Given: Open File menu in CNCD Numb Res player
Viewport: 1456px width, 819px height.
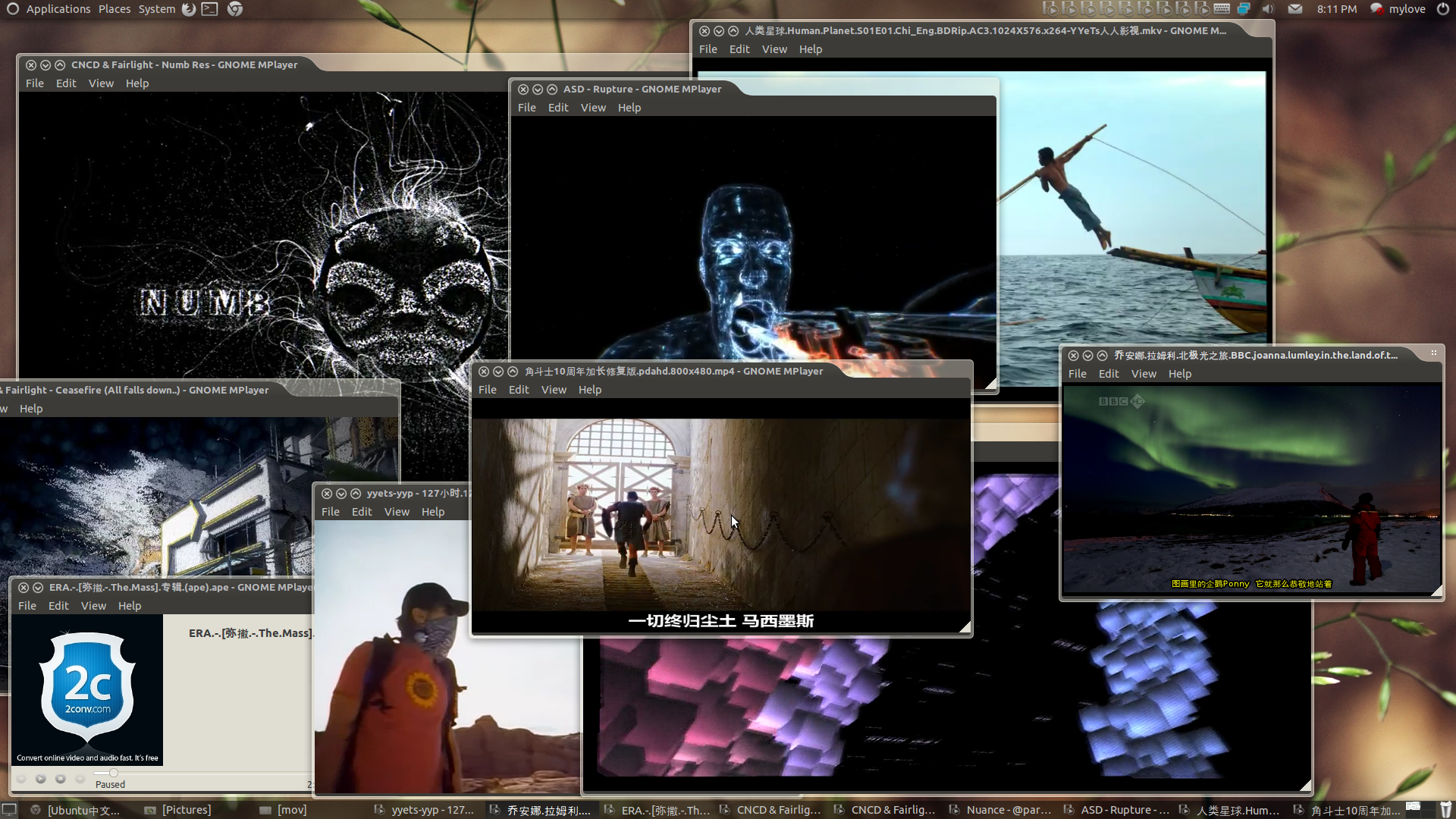Looking at the screenshot, I should coord(35,83).
